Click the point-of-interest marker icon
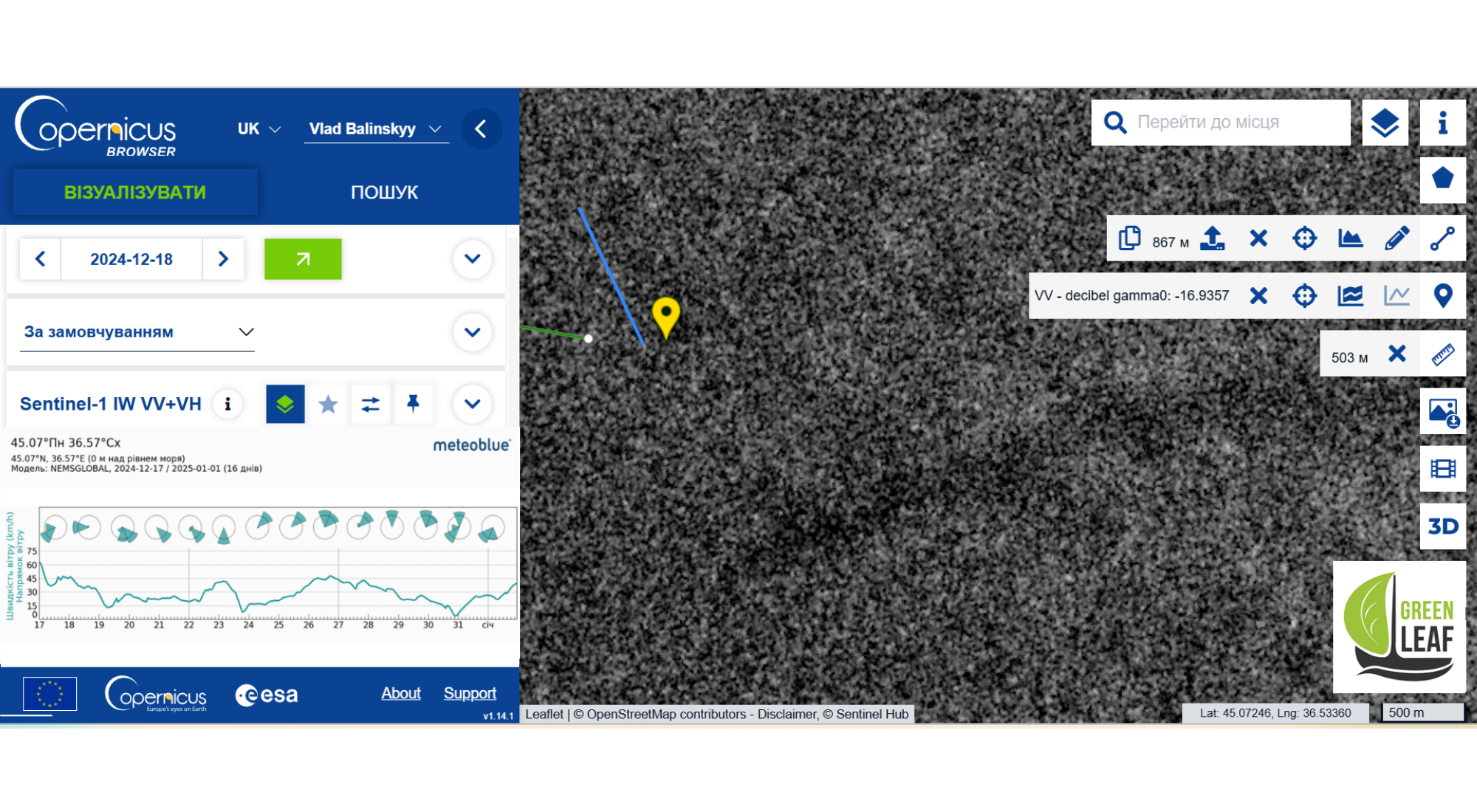This screenshot has width=1477, height=812. coord(1442,296)
